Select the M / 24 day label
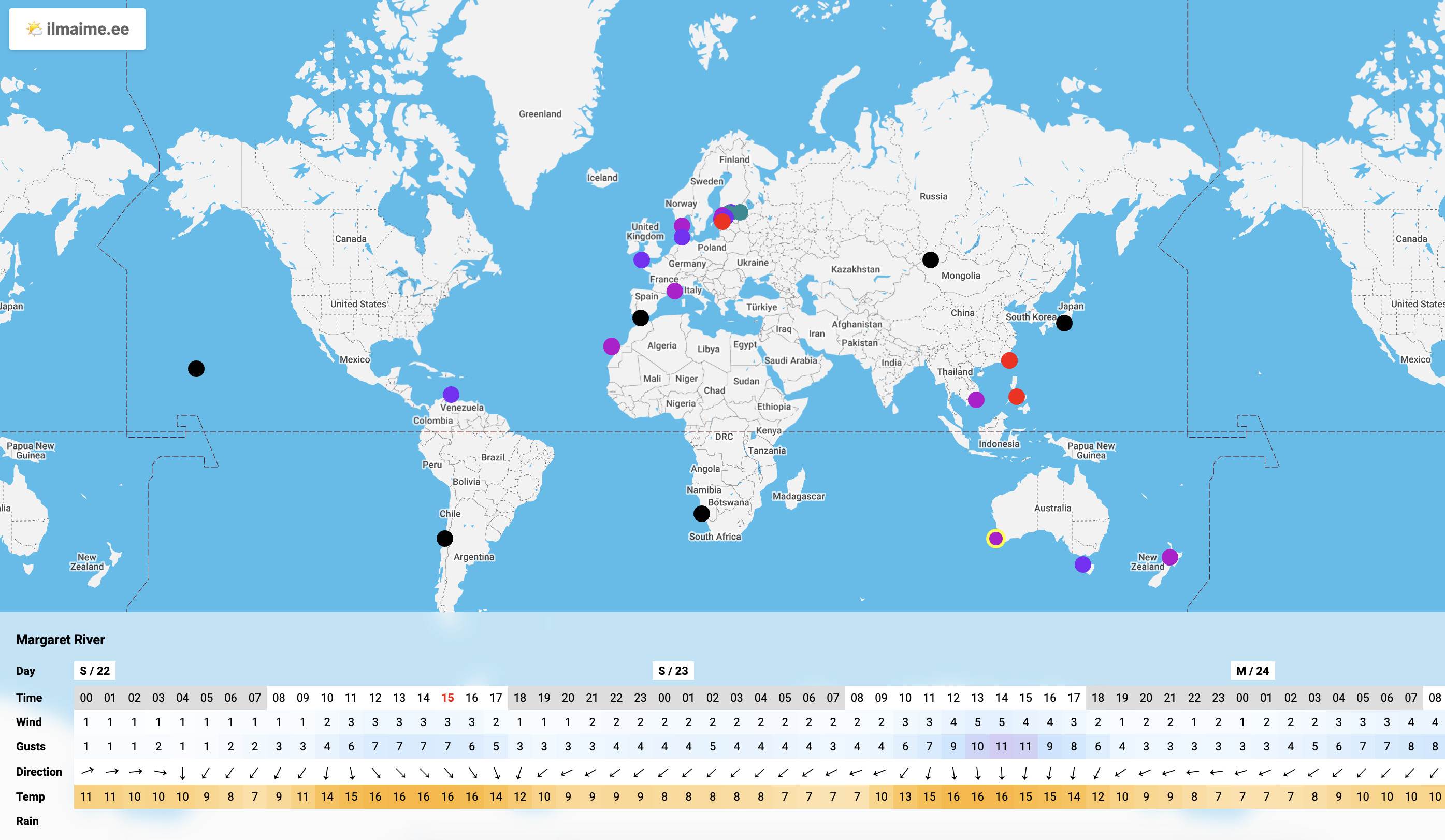The height and width of the screenshot is (840, 1445). [x=1252, y=671]
